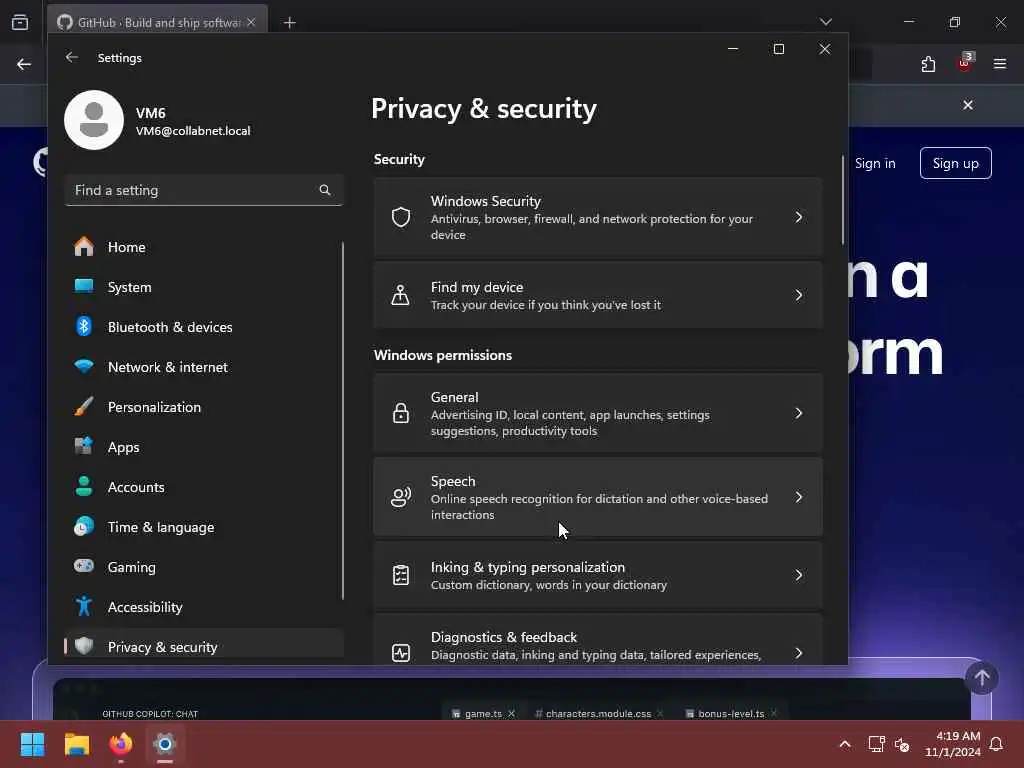Open Windows Security settings
The width and height of the screenshot is (1024, 768).
[598, 217]
